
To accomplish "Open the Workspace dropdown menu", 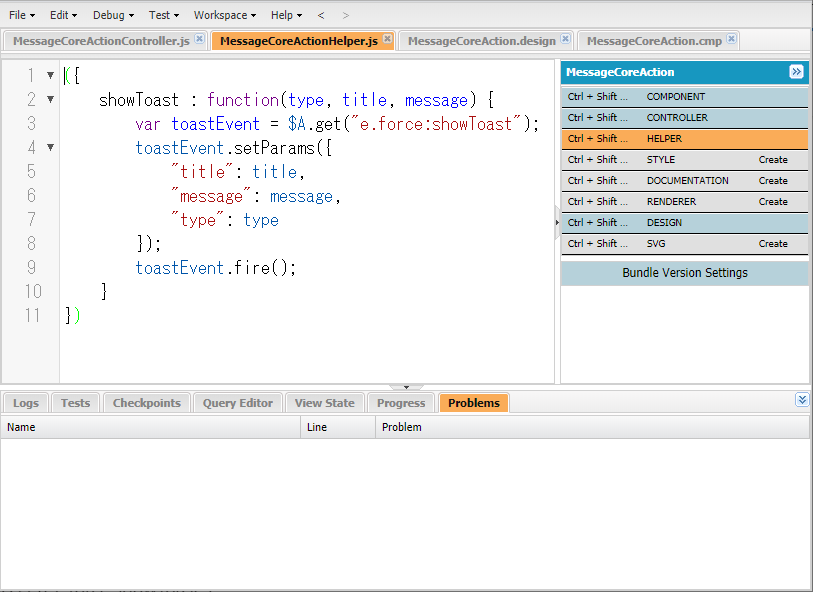I will tap(225, 15).
